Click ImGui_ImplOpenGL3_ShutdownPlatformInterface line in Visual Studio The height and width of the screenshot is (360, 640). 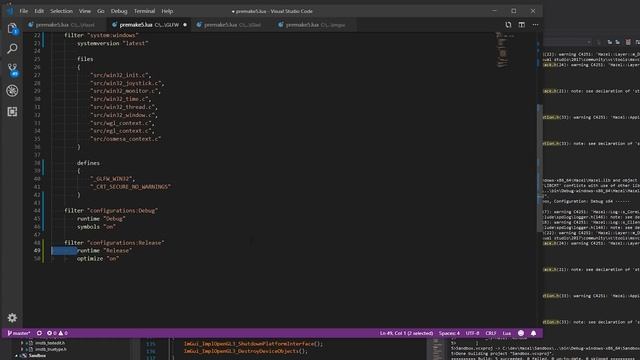(253, 344)
